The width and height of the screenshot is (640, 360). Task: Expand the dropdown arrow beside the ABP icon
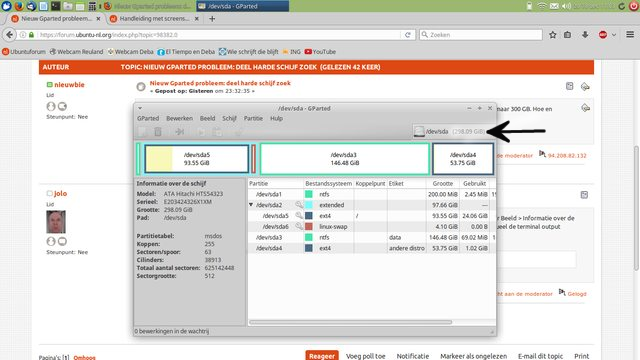(x=613, y=35)
